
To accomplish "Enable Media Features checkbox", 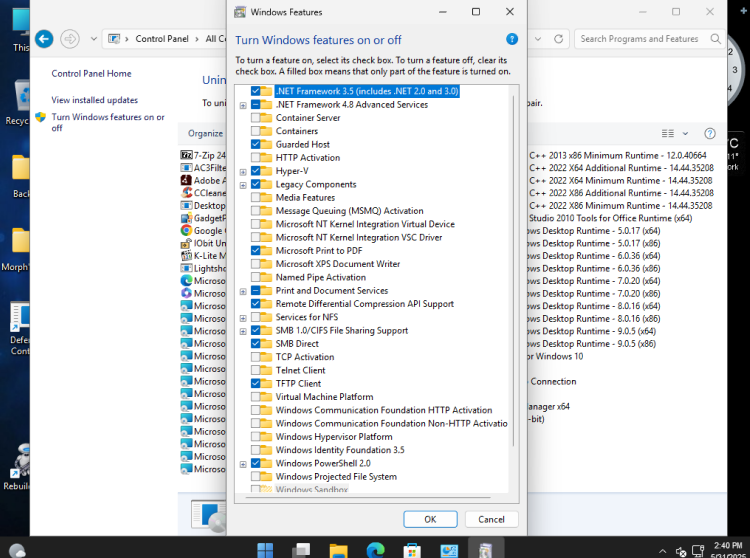I will [255, 197].
